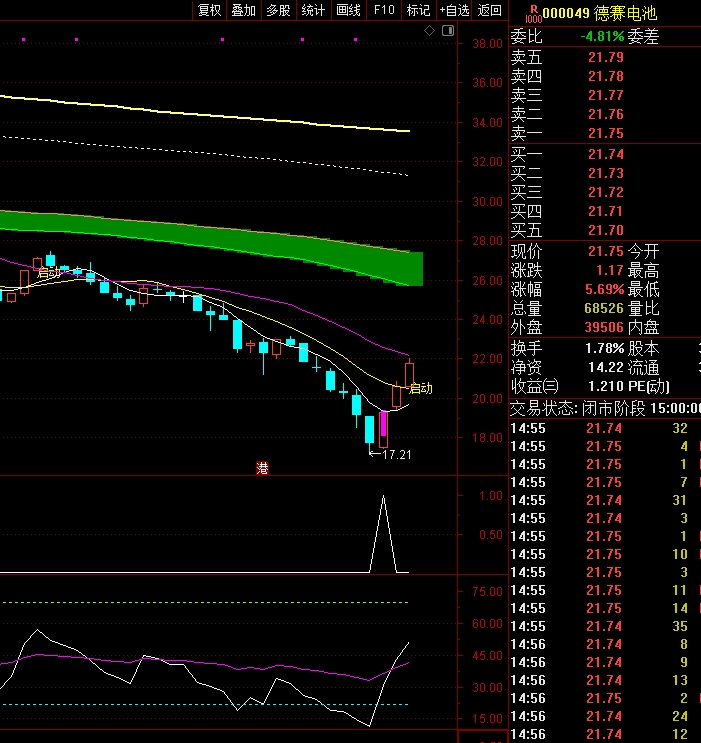Image resolution: width=701 pixels, height=743 pixels.
Task: Select the 卖一 price 21.75
Action: (x=606, y=134)
